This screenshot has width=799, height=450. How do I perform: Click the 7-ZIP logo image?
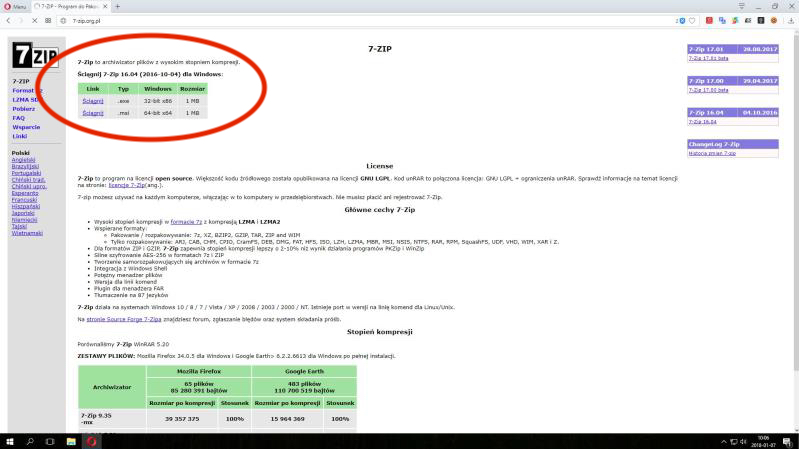tap(35, 55)
